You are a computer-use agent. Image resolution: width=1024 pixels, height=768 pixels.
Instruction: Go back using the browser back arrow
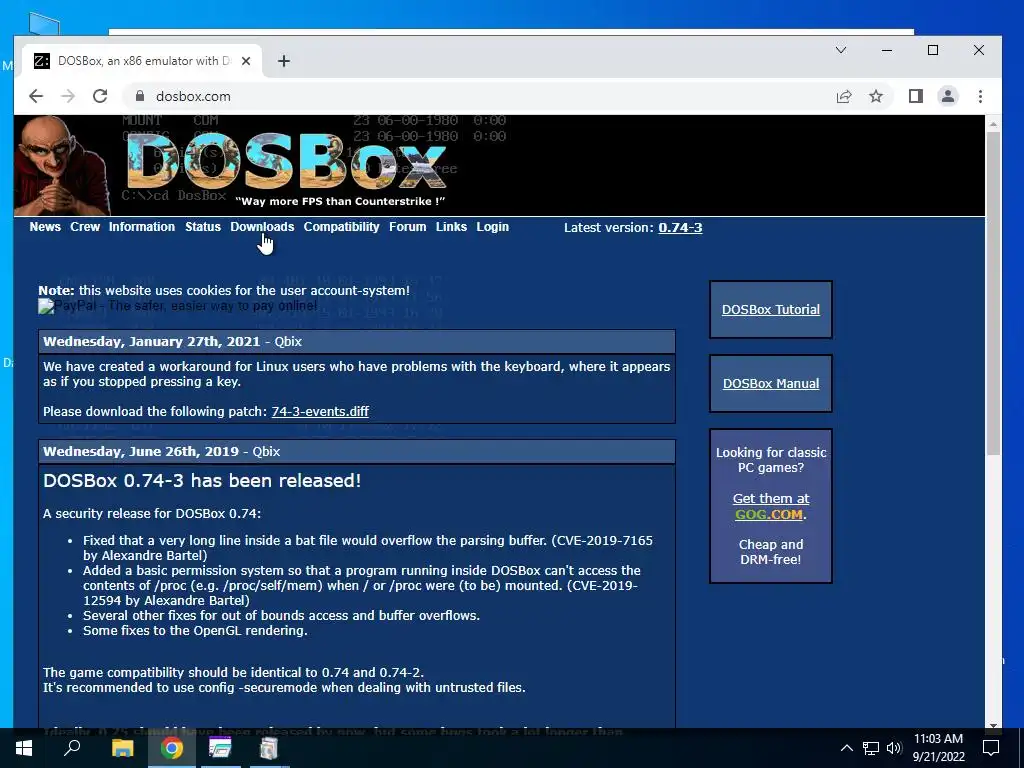(x=36, y=97)
